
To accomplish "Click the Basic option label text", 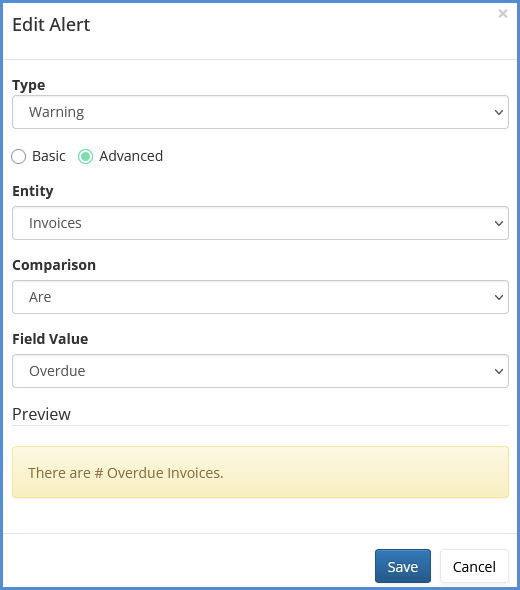I will 49,156.
